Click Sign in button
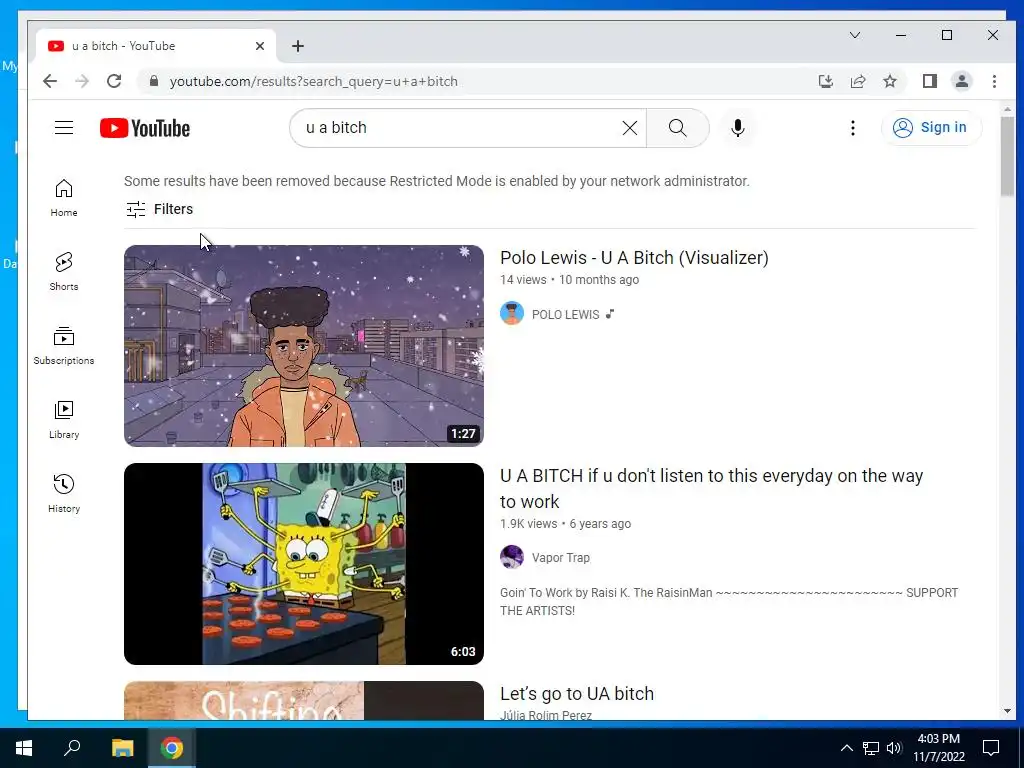The width and height of the screenshot is (1024, 768). click(x=931, y=127)
